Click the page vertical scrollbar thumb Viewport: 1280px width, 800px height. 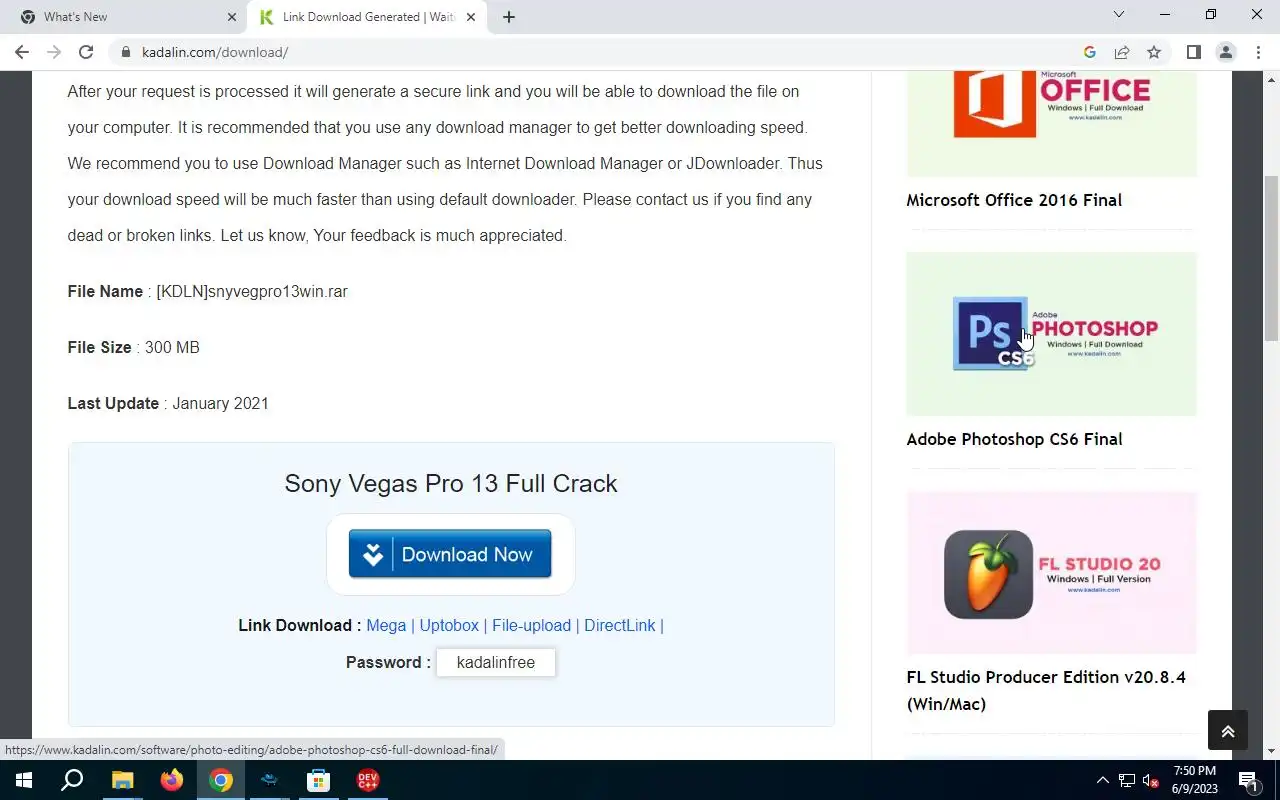click(x=1272, y=258)
